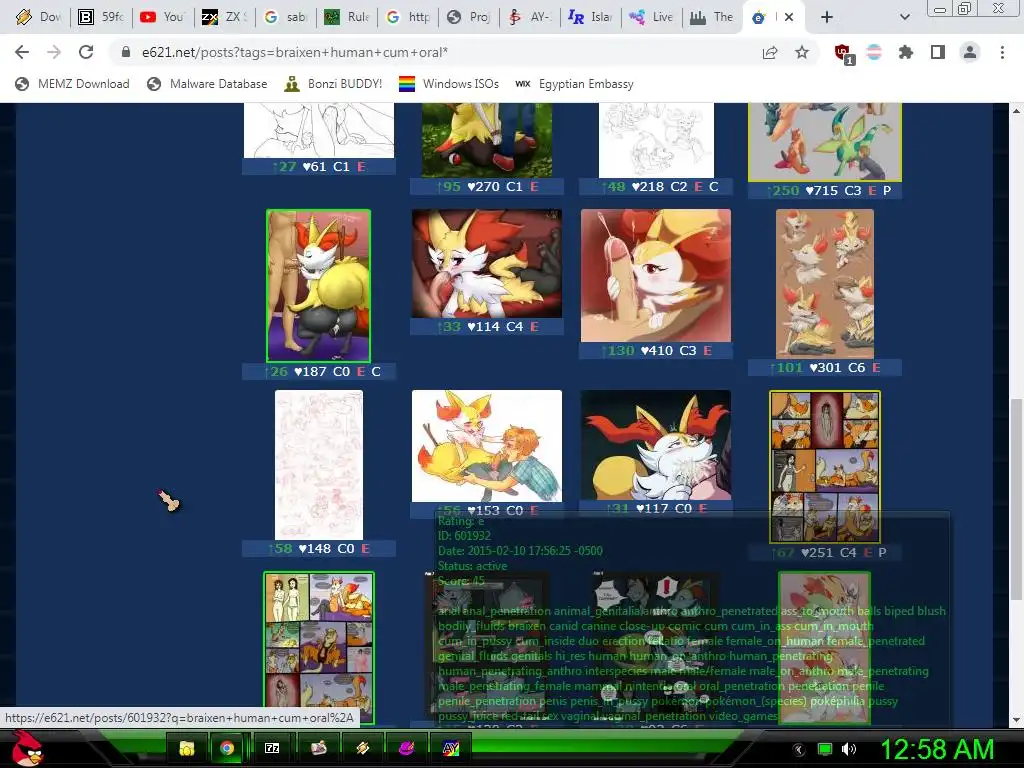1024x768 pixels.
Task: Open the MEMZ Download bookmark
Action: [x=72, y=84]
